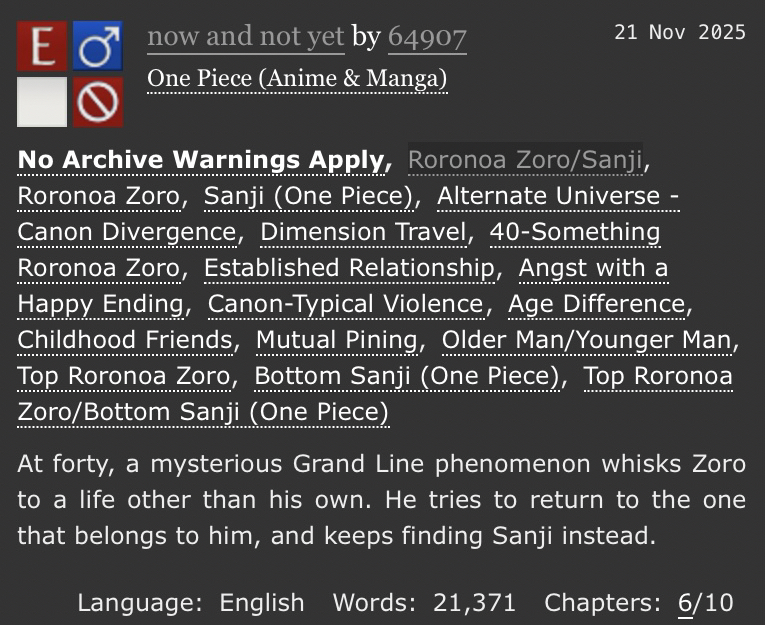The height and width of the screenshot is (625, 765).
Task: Select the 'Established Relationship' tag
Action: [x=349, y=268]
